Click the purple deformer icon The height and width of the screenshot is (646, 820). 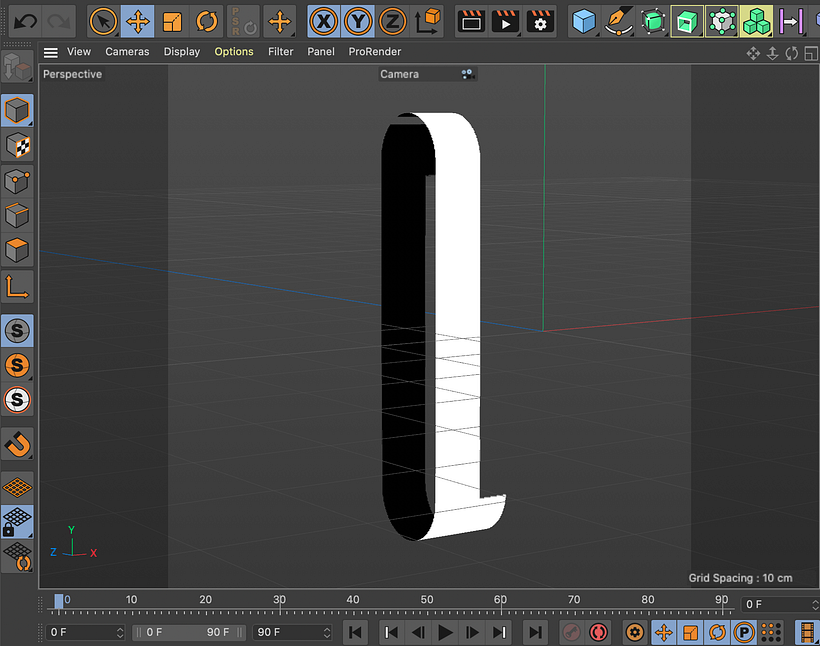(791, 21)
